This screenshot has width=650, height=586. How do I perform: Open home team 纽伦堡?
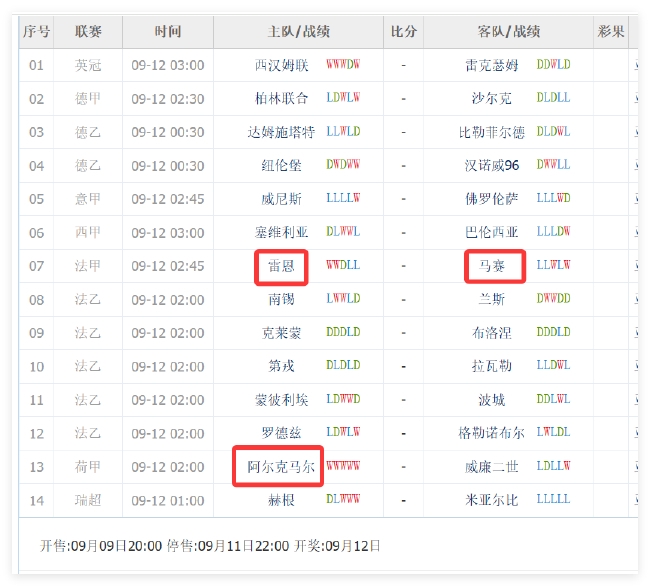click(281, 166)
